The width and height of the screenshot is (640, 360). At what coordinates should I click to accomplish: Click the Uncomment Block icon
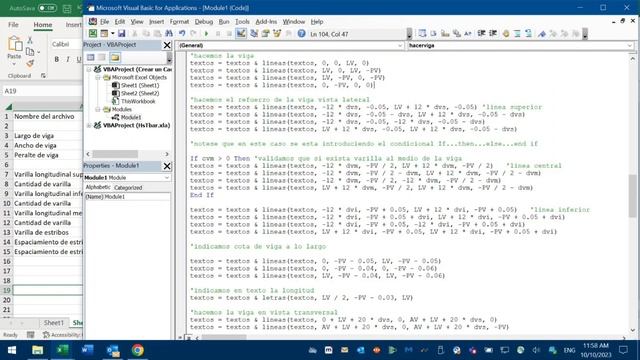[x=529, y=33]
